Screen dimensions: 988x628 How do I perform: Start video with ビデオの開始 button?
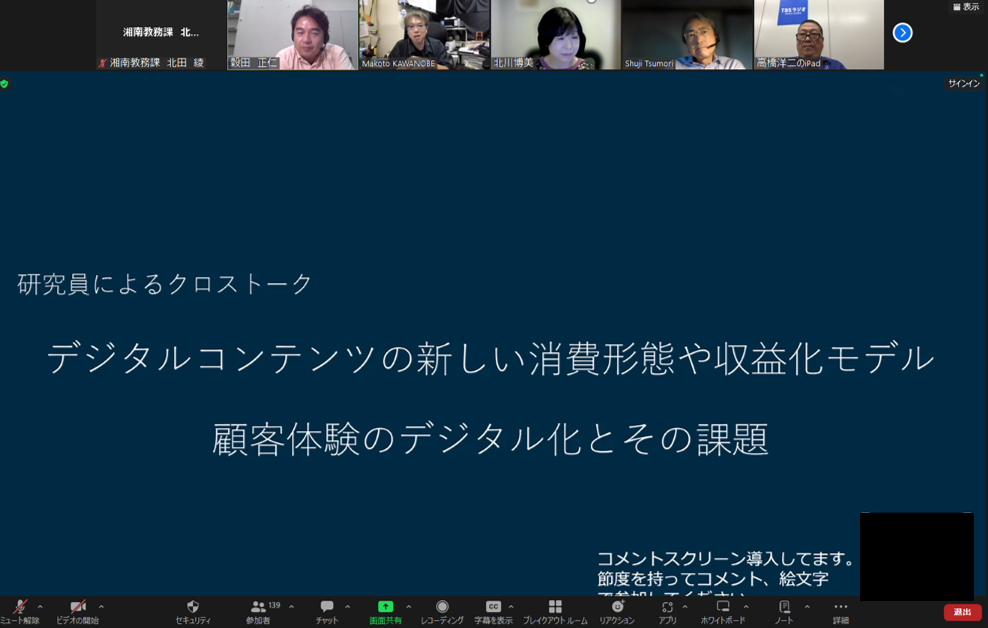pyautogui.click(x=77, y=609)
